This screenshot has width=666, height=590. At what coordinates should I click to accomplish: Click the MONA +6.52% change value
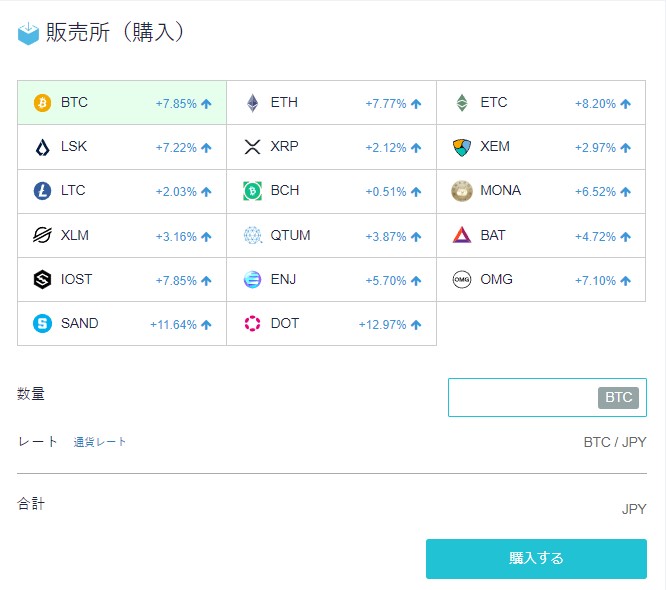point(595,192)
